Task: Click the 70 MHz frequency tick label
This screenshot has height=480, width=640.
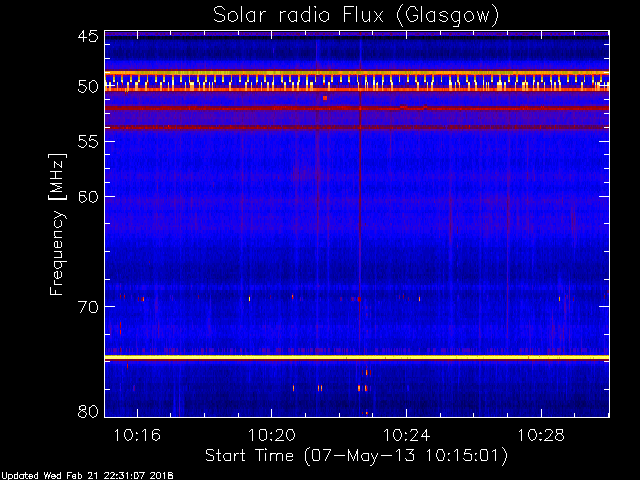Action: tap(87, 306)
